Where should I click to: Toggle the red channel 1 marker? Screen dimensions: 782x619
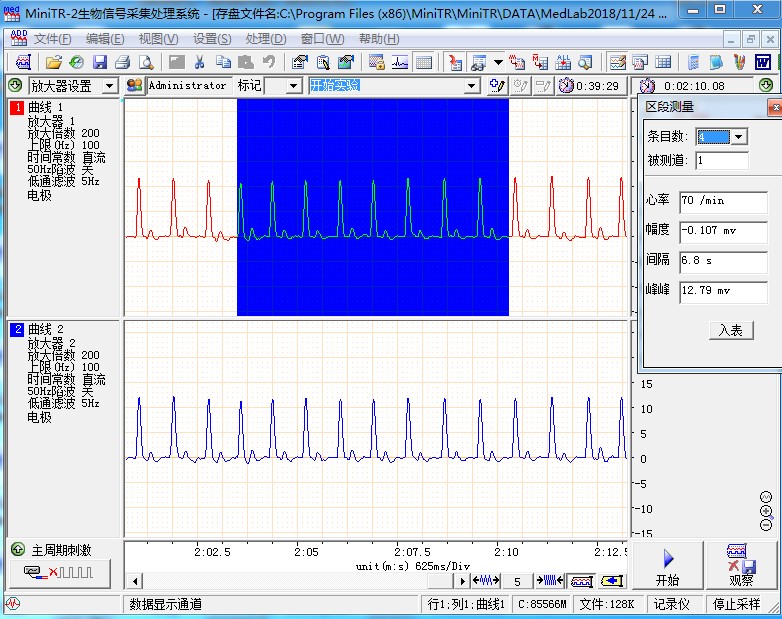coord(17,107)
